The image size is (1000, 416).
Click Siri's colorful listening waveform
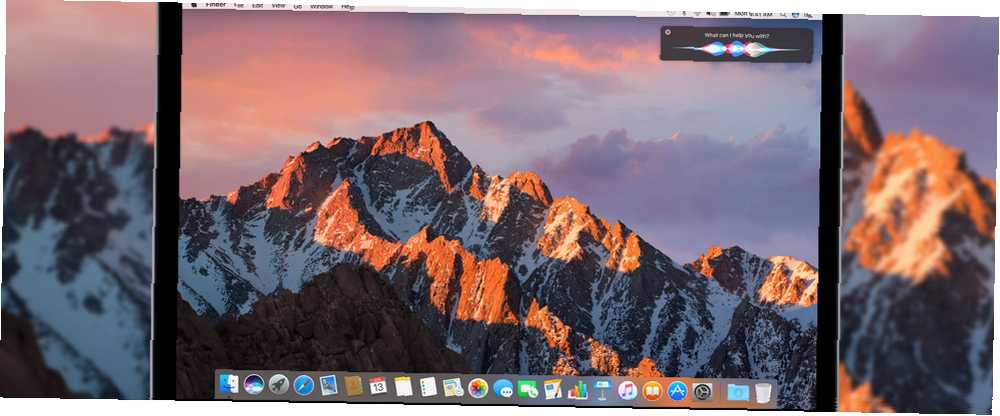(x=737, y=48)
